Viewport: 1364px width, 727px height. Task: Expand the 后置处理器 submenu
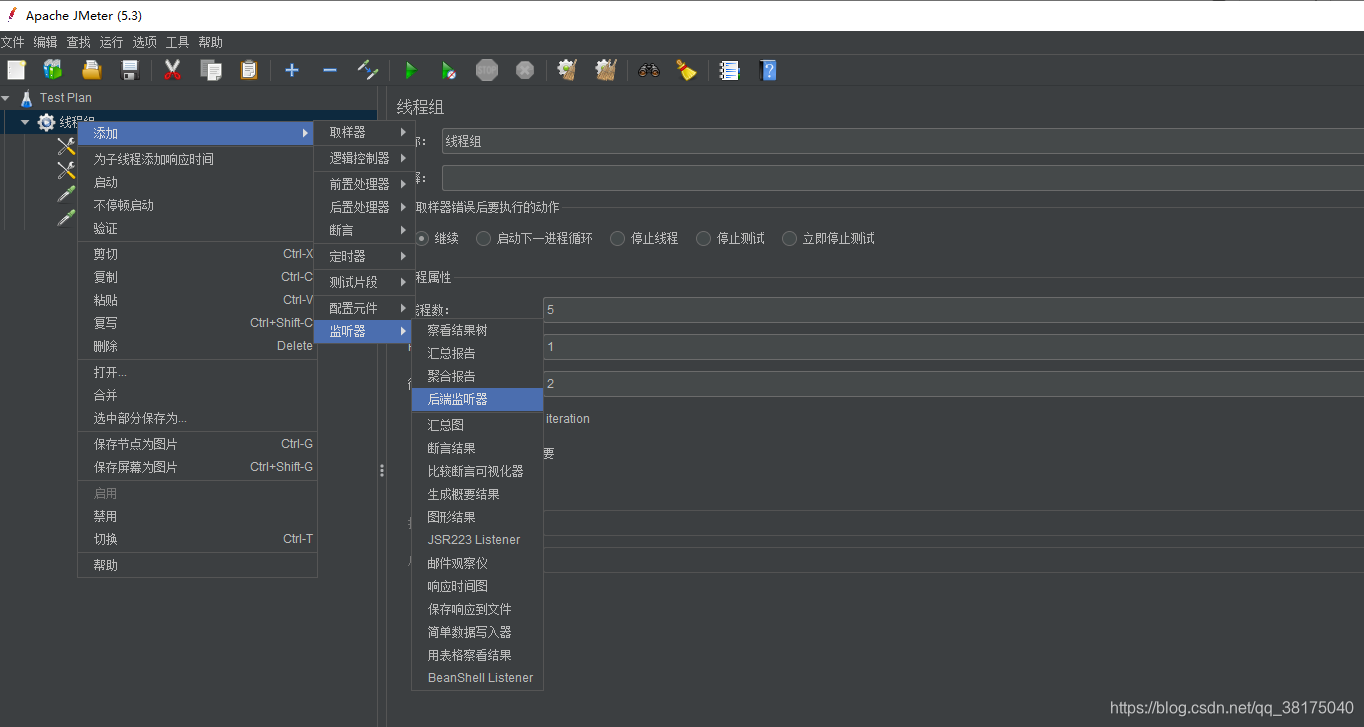(365, 207)
